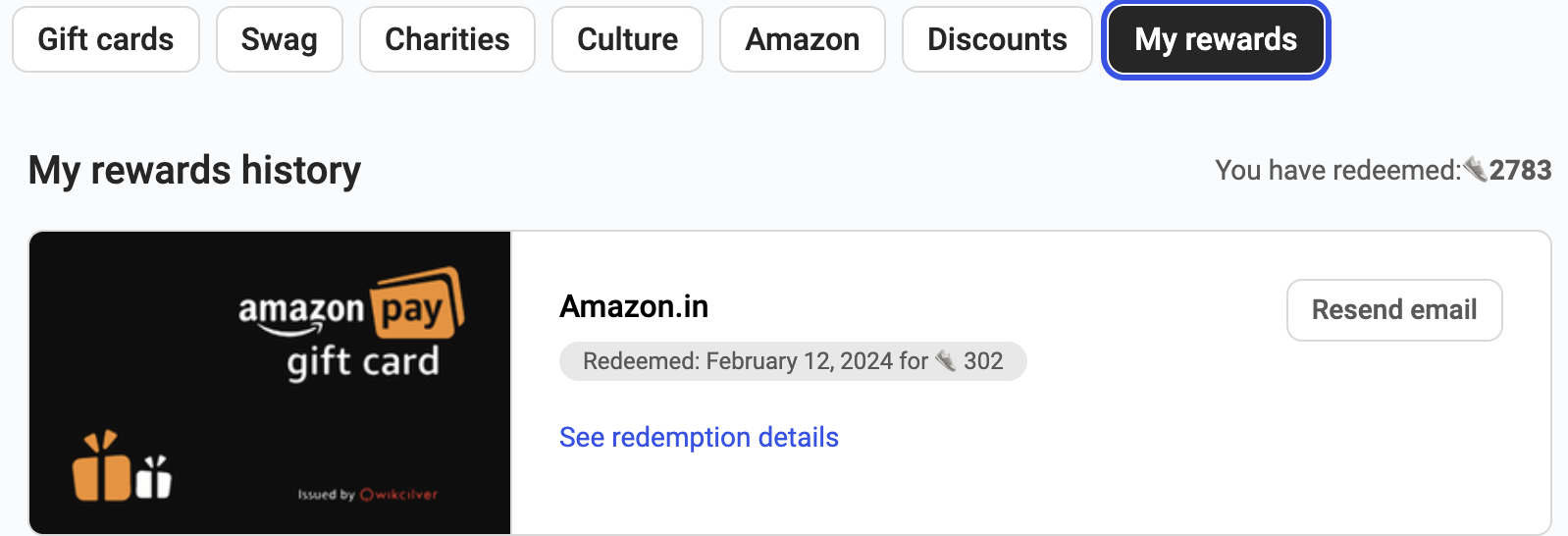Viewport: 1568px width, 536px height.
Task: Open the Amazon rewards tab
Action: point(803,39)
